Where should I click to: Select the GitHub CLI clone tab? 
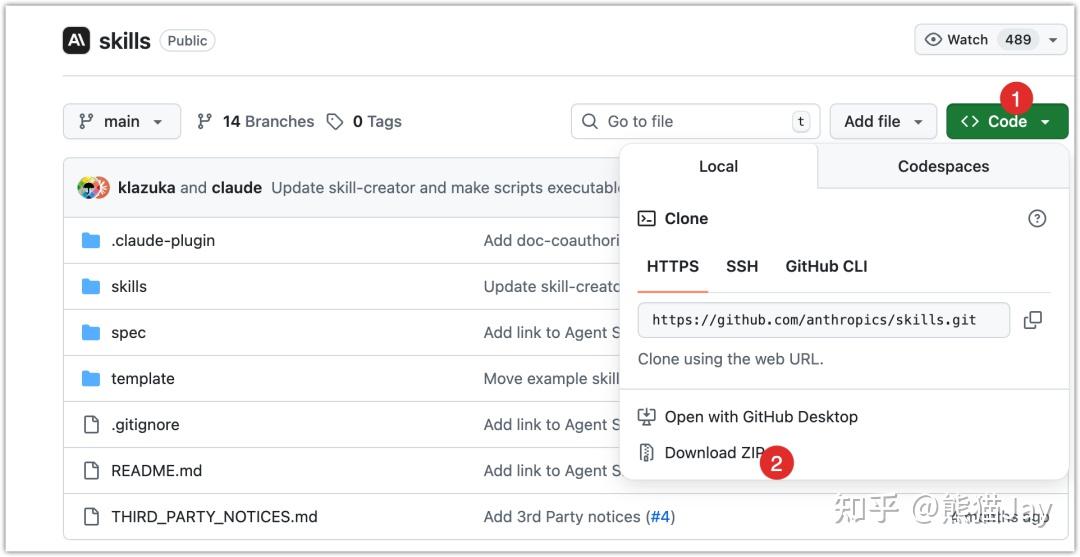click(826, 266)
